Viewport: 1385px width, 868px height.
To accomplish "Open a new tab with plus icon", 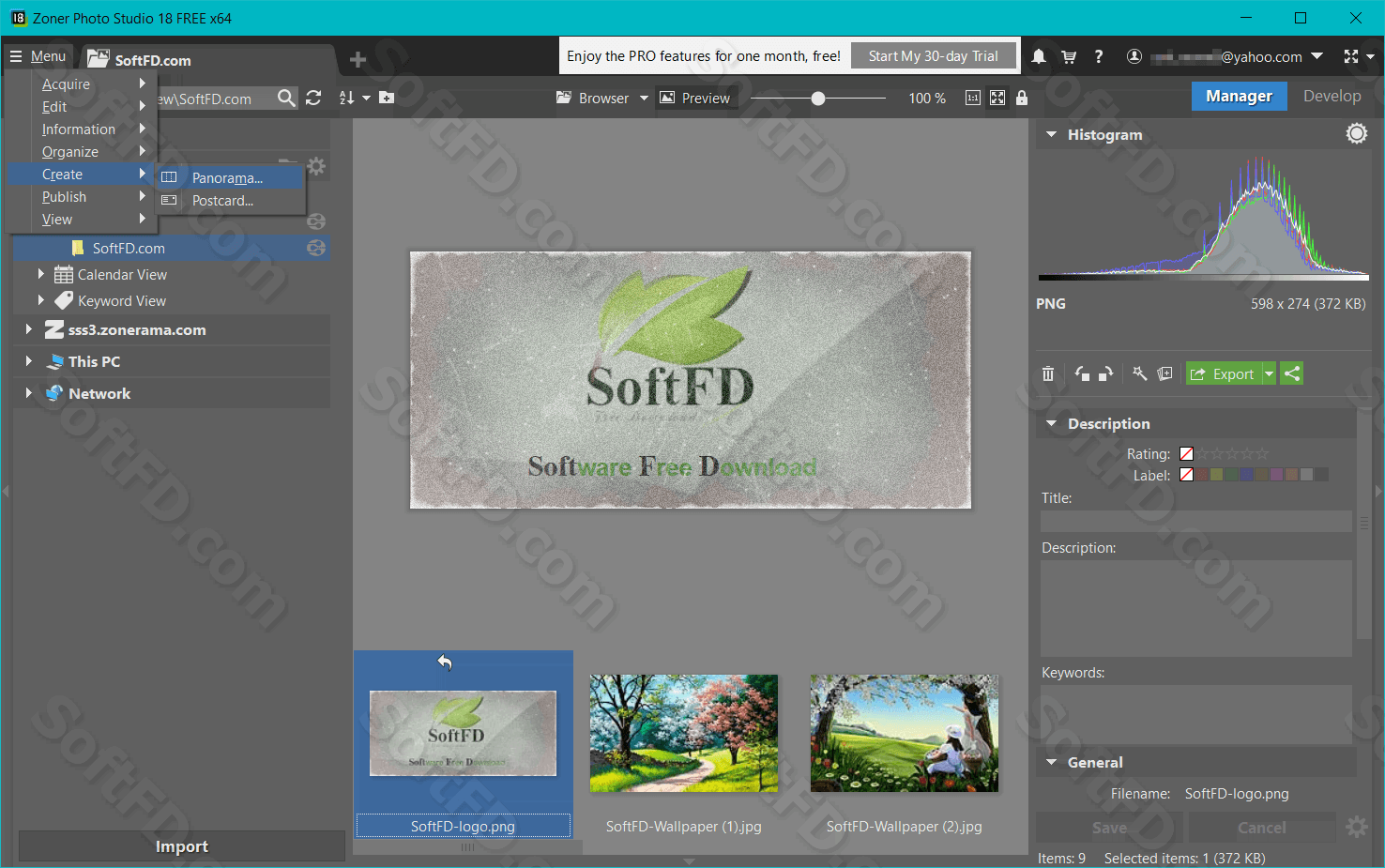I will tap(358, 60).
